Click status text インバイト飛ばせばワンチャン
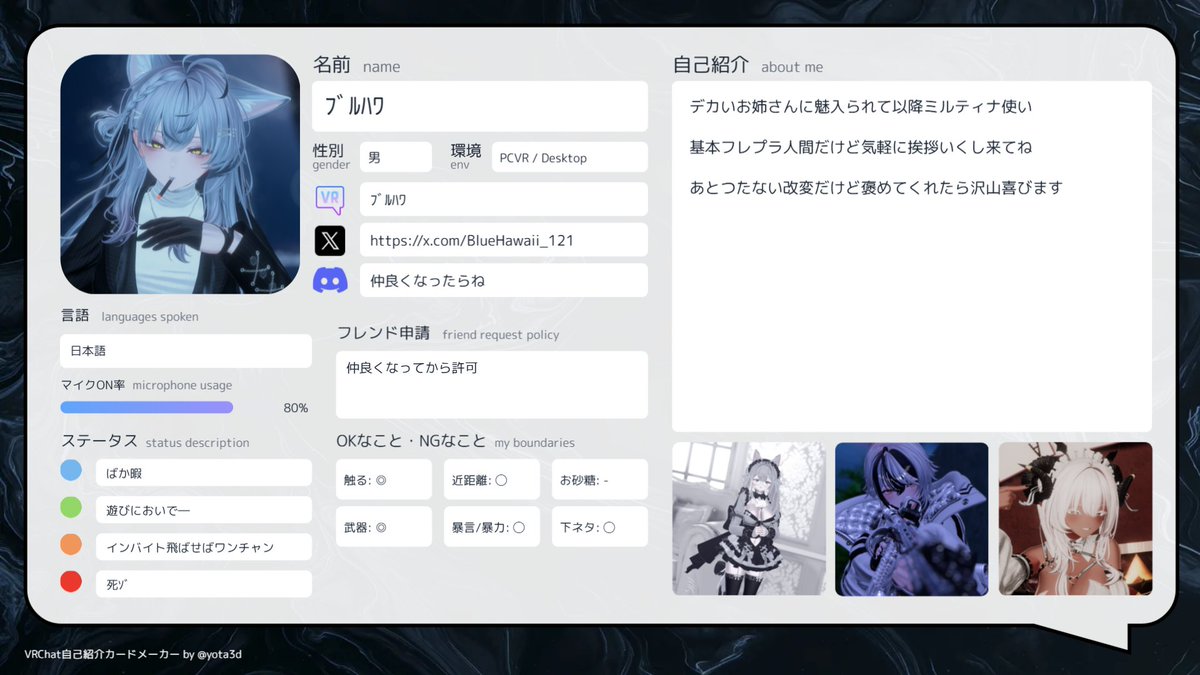Image resolution: width=1200 pixels, height=675 pixels. [x=204, y=547]
